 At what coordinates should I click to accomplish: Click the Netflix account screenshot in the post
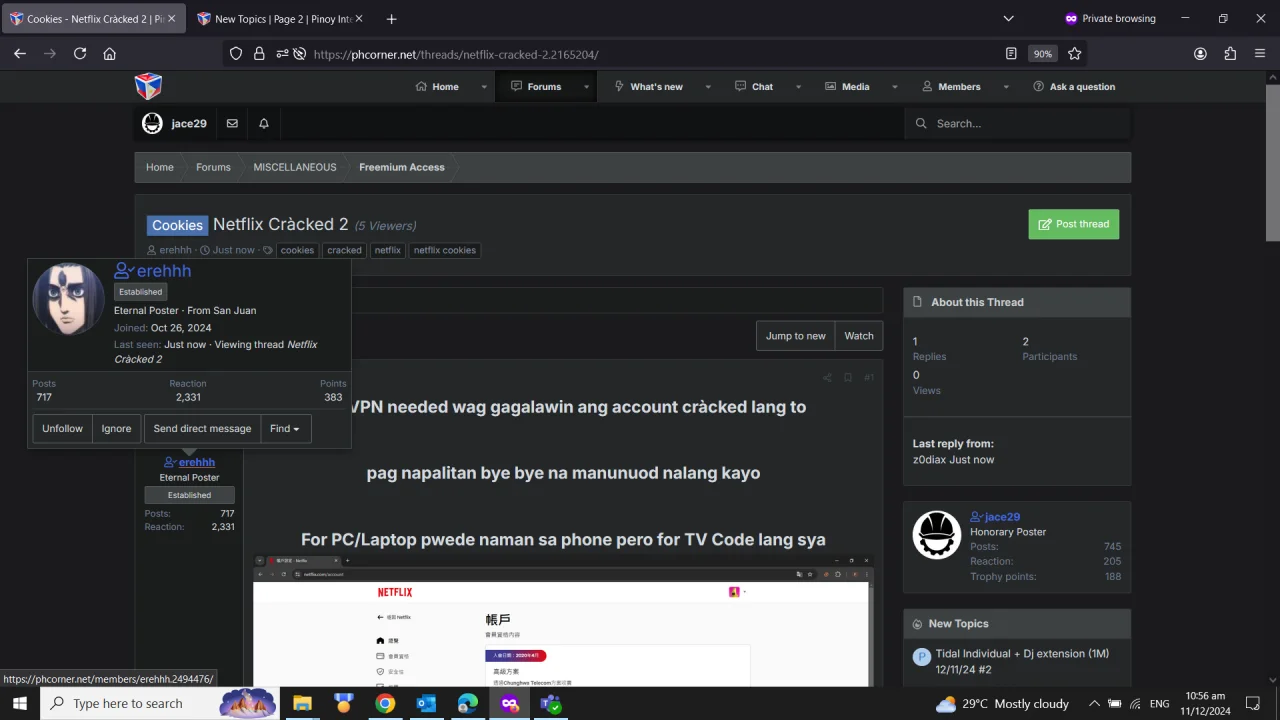tap(563, 621)
